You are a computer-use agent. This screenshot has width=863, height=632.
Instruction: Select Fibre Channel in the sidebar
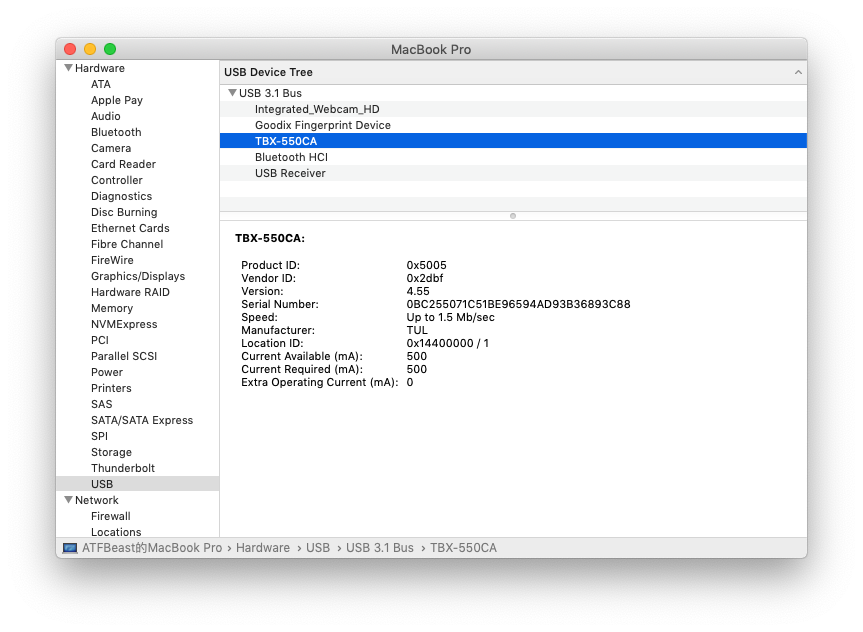(x=127, y=244)
